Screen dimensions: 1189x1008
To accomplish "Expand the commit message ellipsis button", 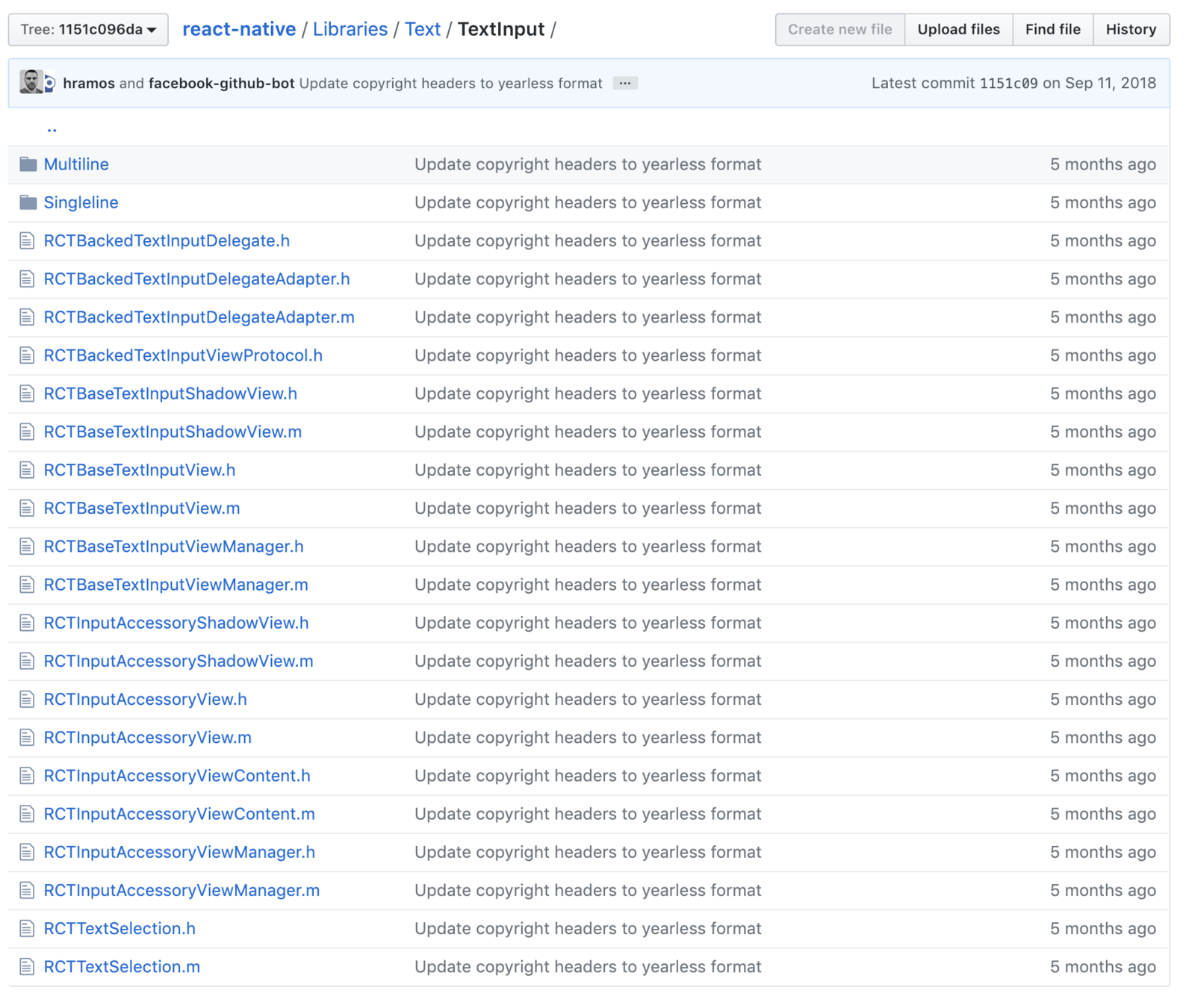I will (625, 83).
